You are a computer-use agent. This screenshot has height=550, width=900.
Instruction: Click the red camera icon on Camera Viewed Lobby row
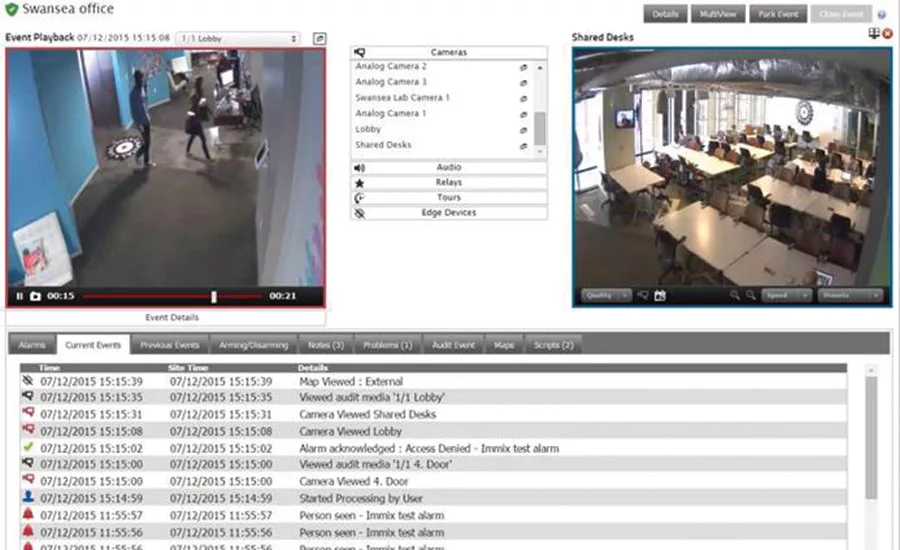coord(28,429)
